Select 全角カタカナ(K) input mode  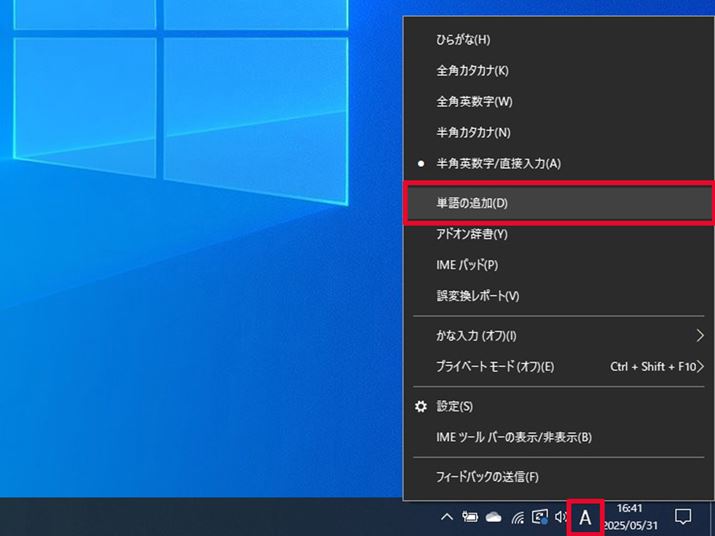(x=472, y=71)
